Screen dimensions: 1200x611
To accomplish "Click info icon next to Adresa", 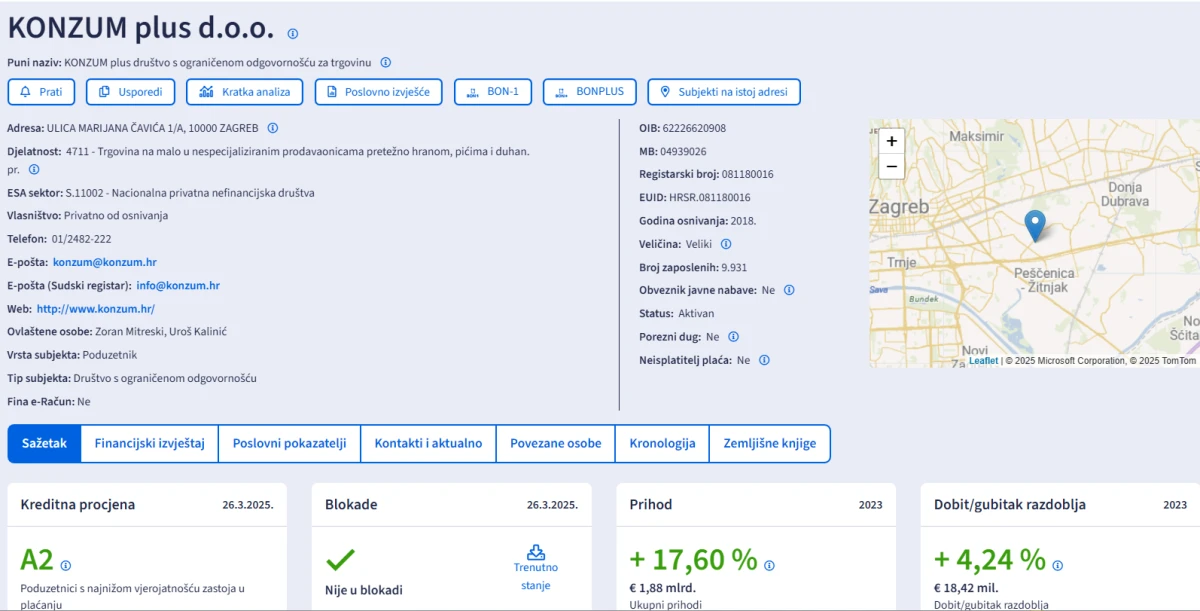I will tap(273, 128).
